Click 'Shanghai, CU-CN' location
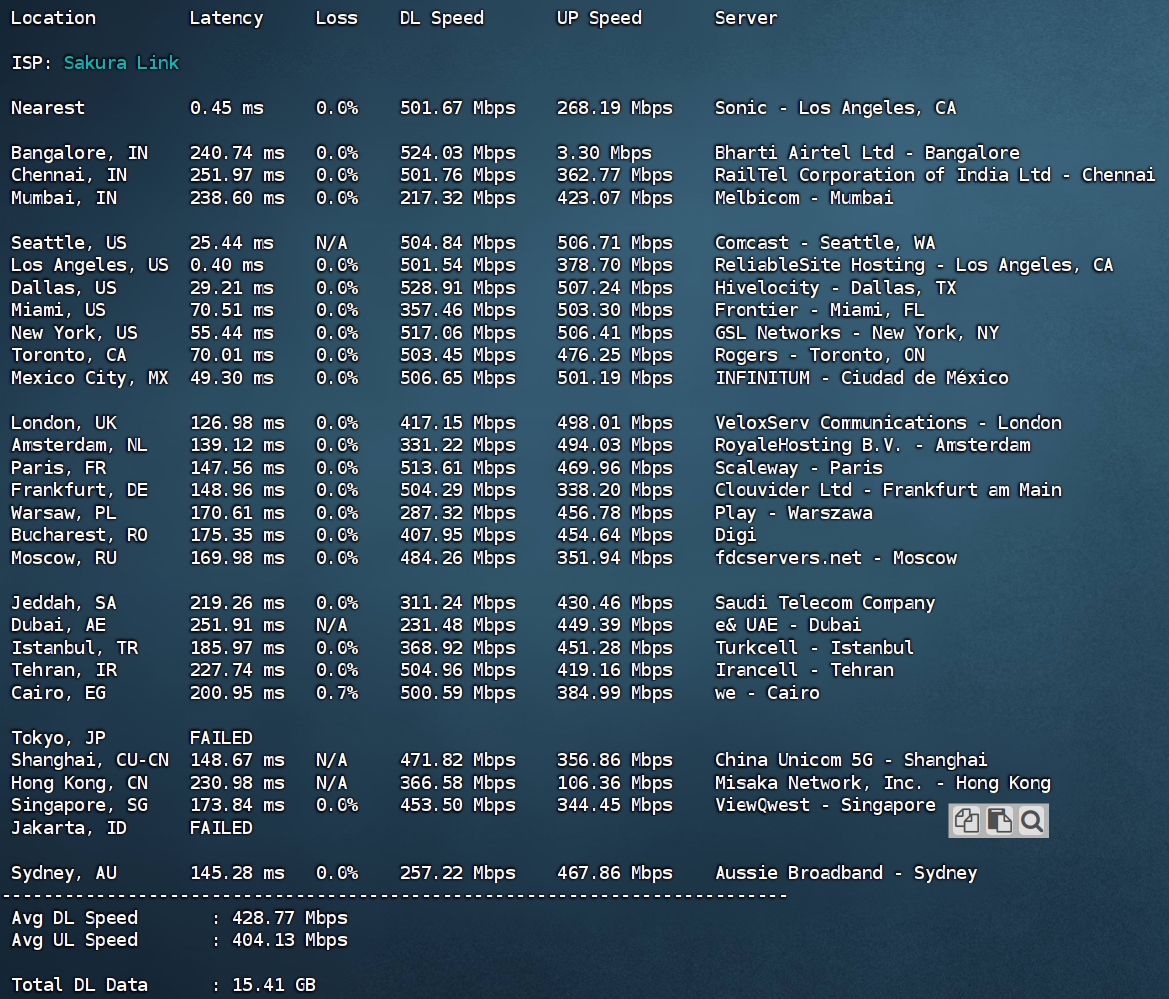 coord(89,760)
